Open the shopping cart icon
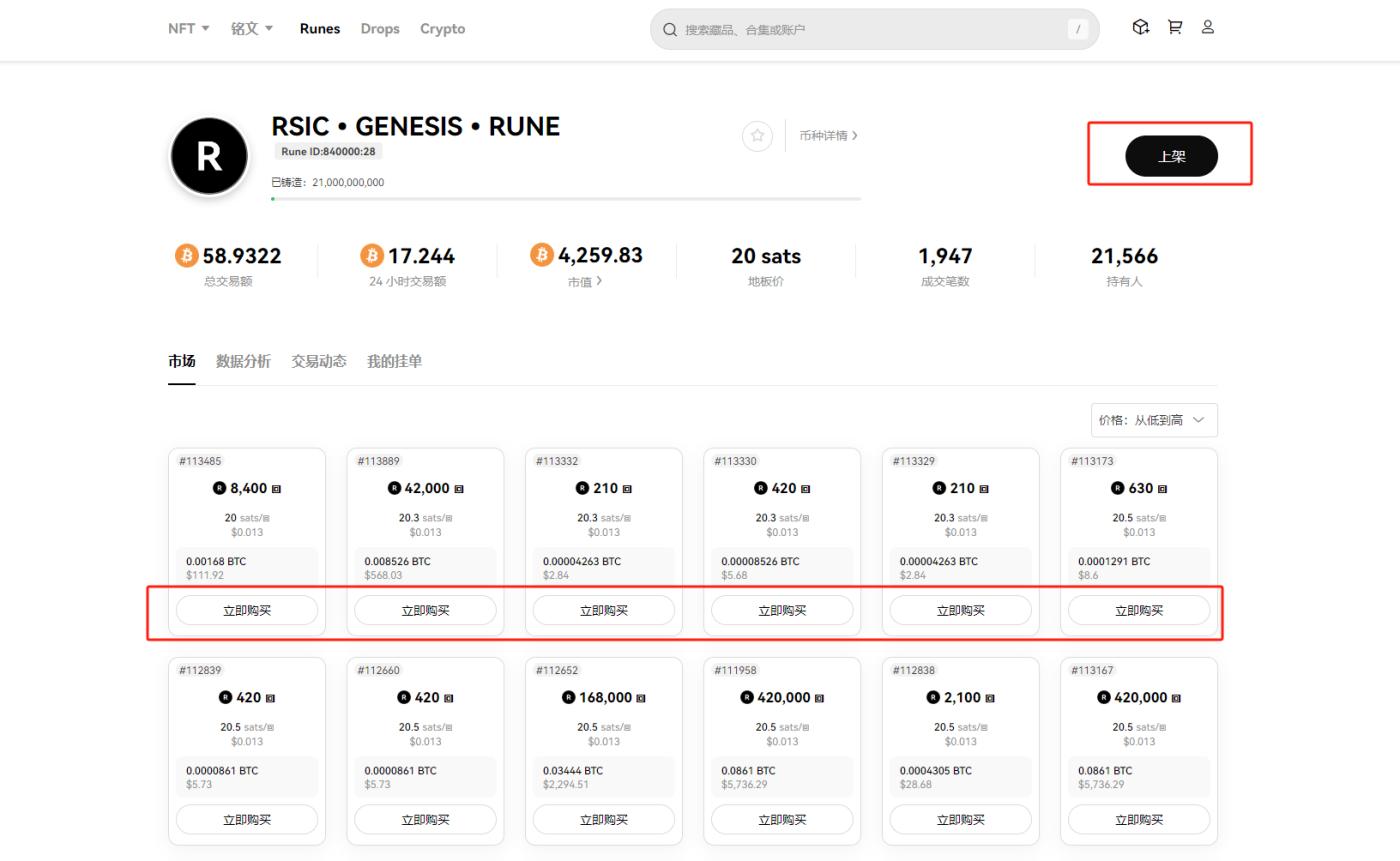This screenshot has height=861, width=1400. coord(1175,27)
